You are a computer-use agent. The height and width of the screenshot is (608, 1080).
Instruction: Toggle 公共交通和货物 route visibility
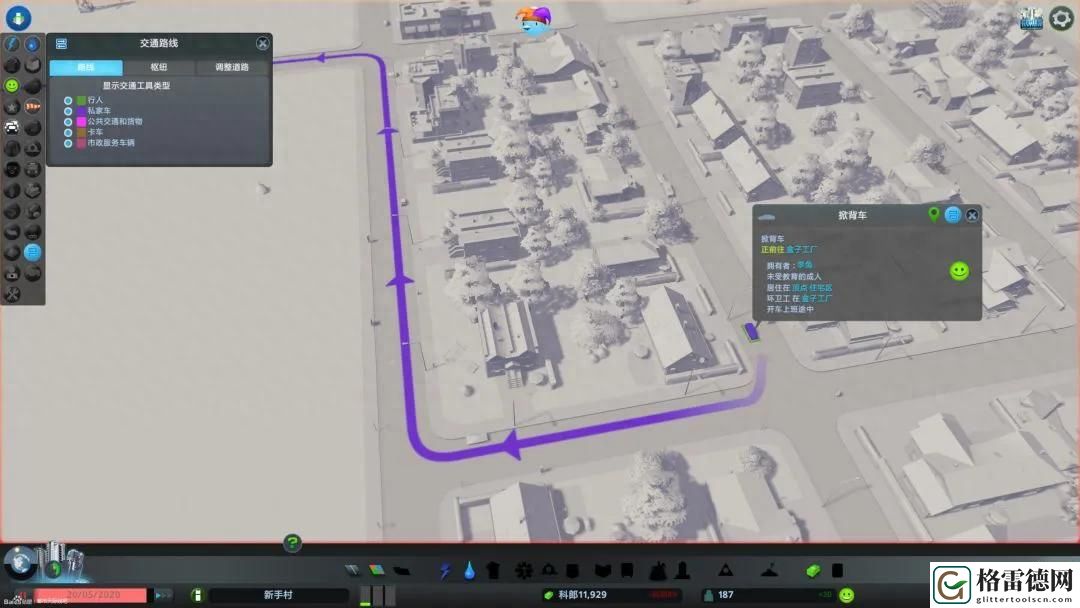tap(68, 122)
